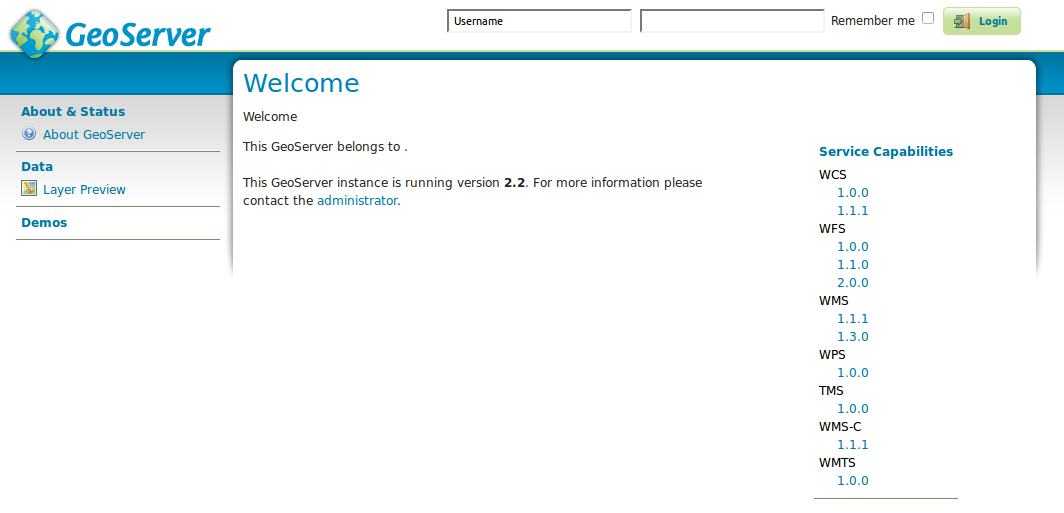Contact the administrator link
The width and height of the screenshot is (1064, 513).
click(357, 200)
